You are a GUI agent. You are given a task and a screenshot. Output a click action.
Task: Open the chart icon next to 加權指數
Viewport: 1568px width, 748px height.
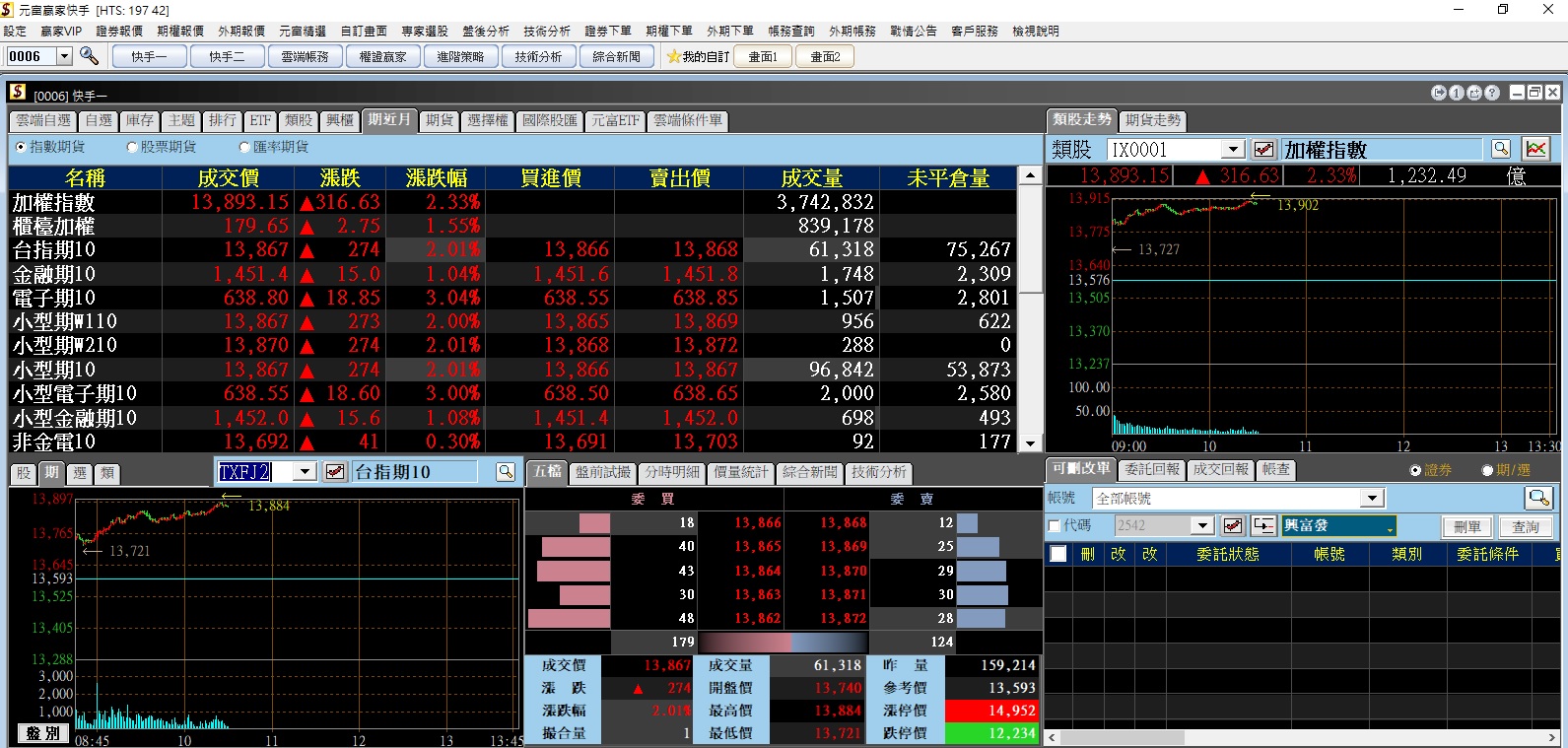(x=1535, y=150)
